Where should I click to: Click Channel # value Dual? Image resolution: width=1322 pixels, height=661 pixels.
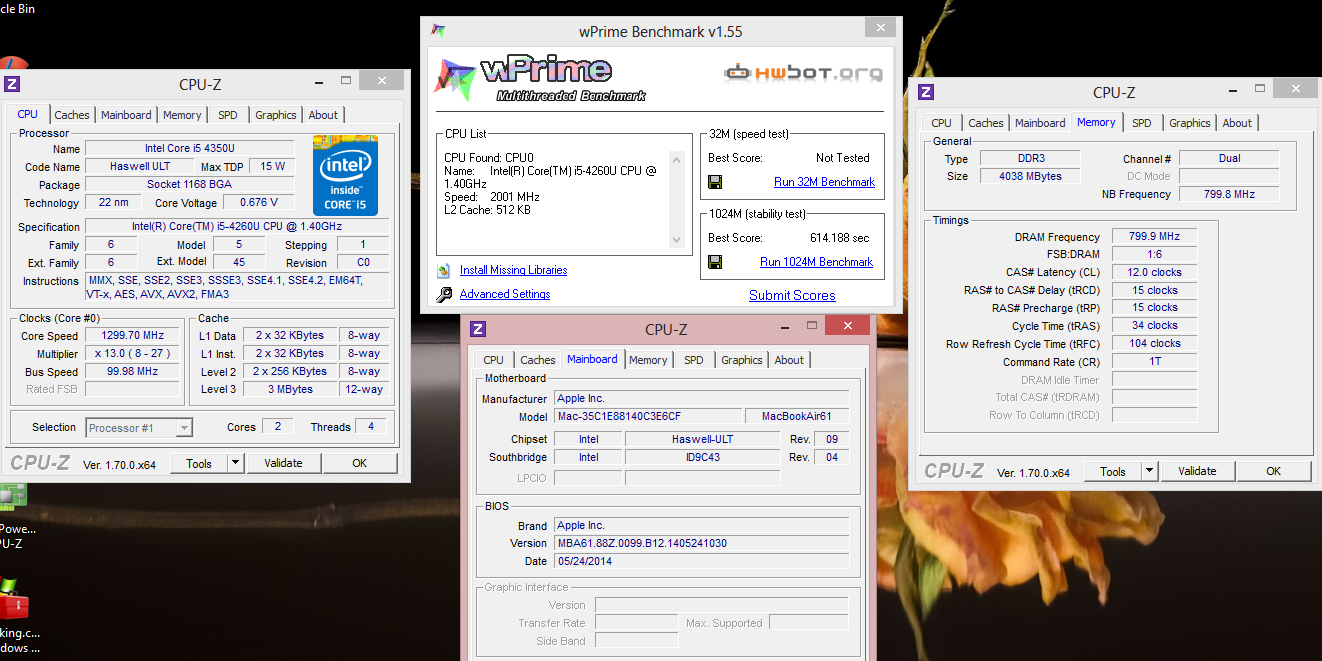(x=1229, y=158)
